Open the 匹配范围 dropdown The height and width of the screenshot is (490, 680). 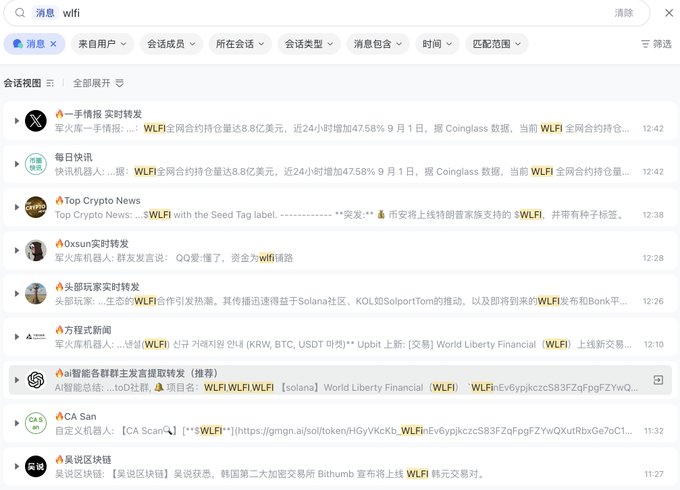click(x=497, y=44)
